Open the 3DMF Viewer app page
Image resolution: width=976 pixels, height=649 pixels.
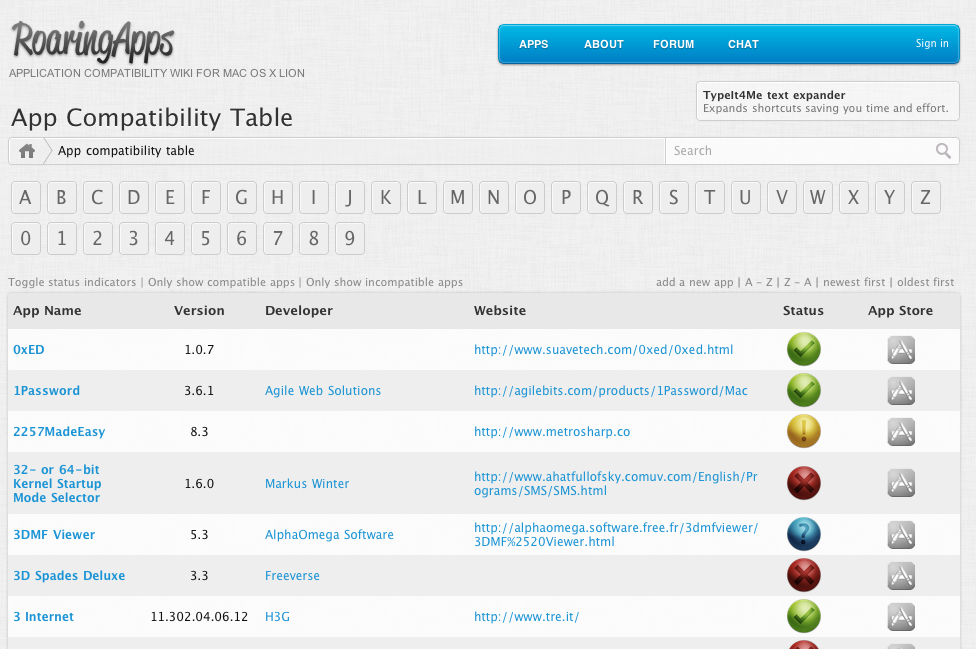(x=54, y=535)
